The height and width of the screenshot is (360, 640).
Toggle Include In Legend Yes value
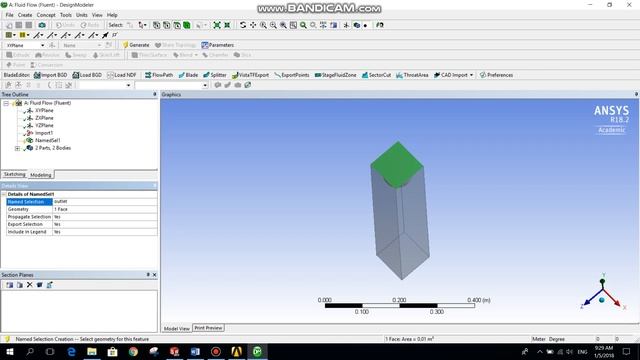pos(105,232)
